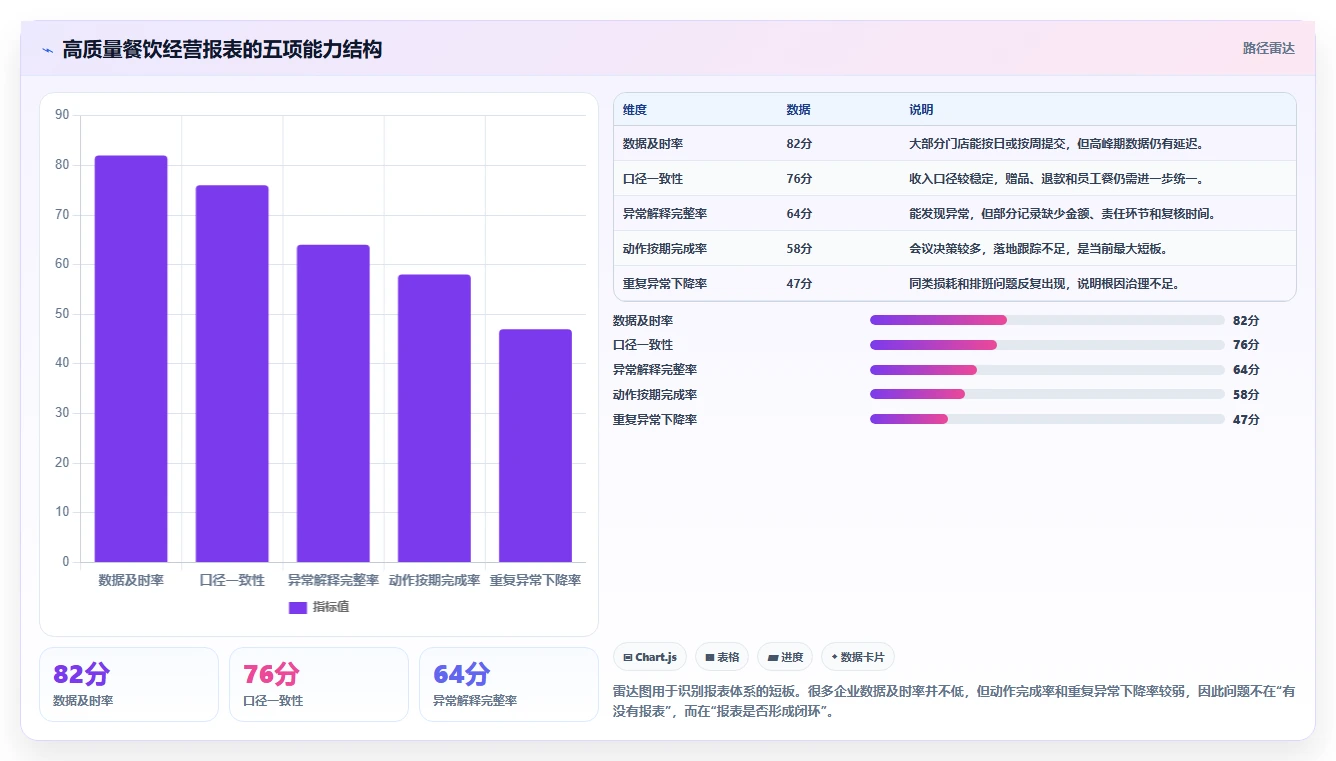Click the 指标值 legend label
1336x761 pixels.
click(331, 607)
